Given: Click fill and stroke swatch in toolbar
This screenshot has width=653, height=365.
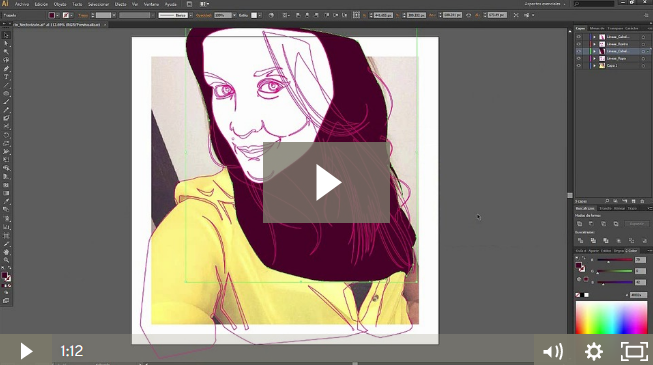Looking at the screenshot, I should pos(6,277).
